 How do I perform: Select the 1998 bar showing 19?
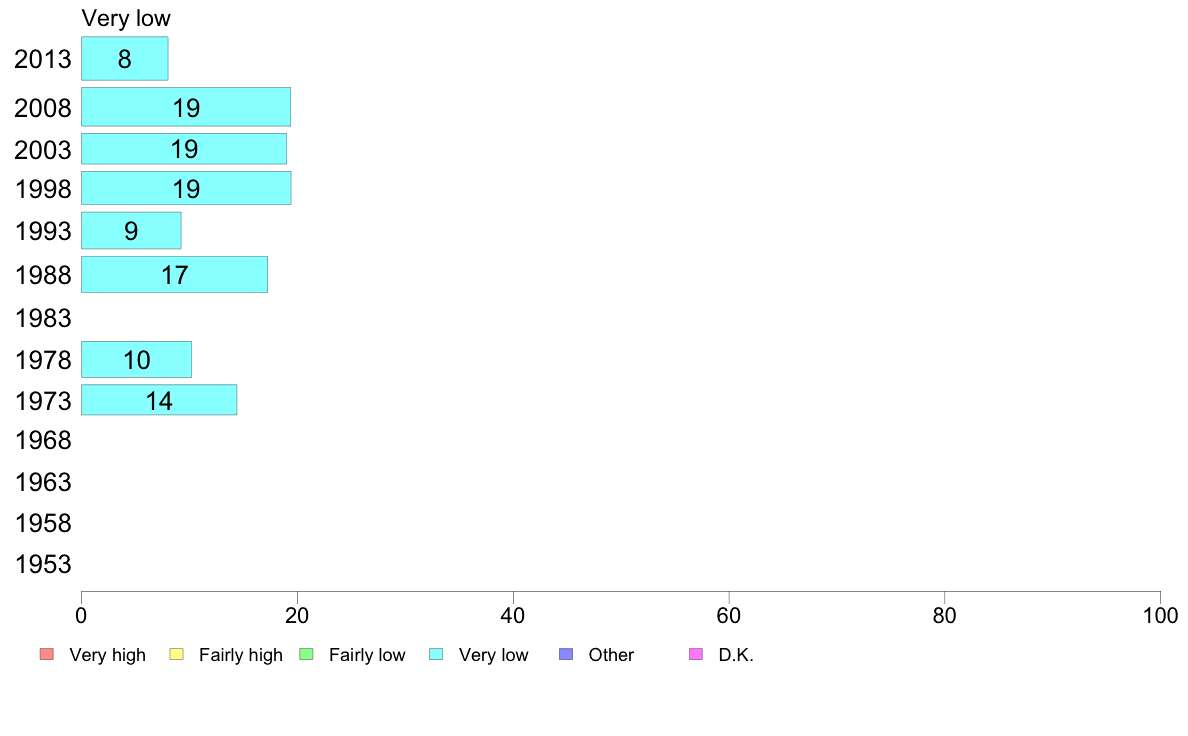[x=186, y=188]
